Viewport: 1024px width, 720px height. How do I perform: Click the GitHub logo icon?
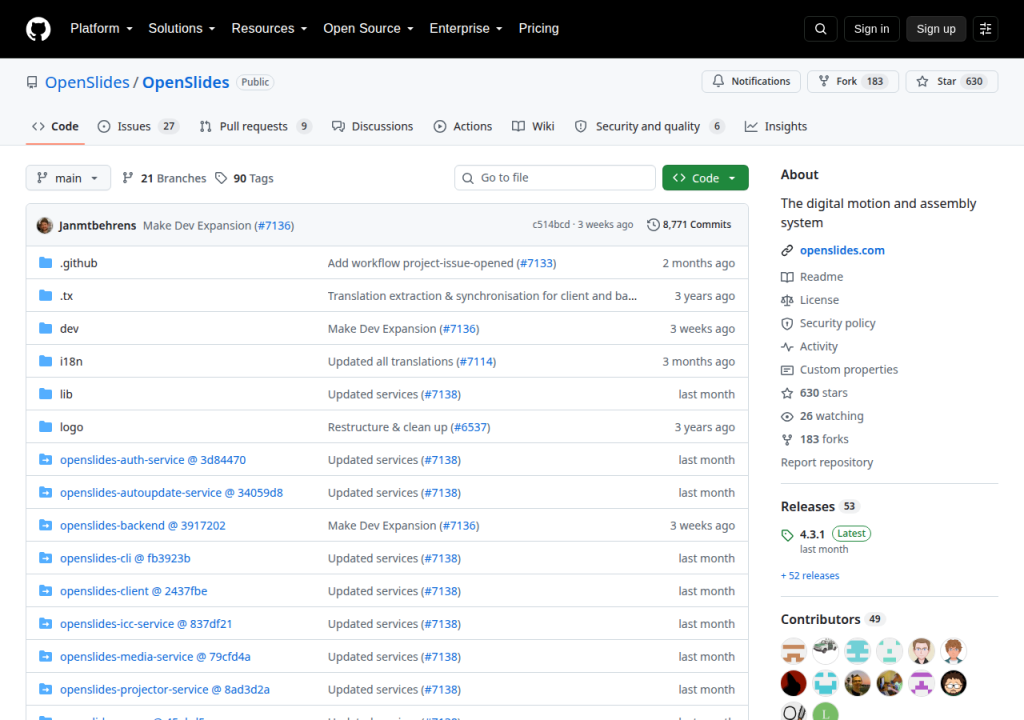point(38,29)
